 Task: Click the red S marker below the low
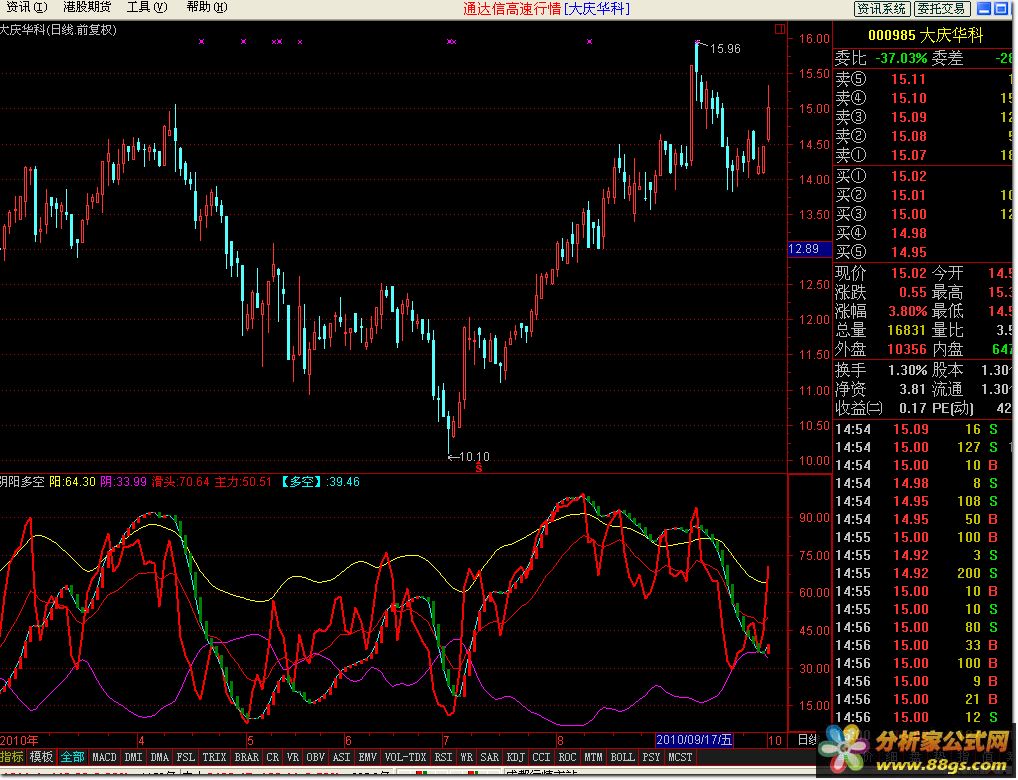click(x=478, y=468)
